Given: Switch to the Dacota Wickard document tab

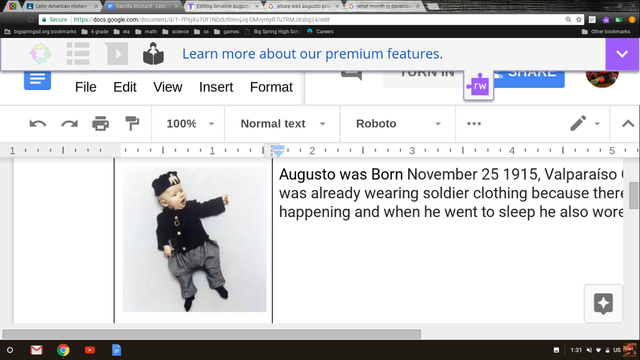Looking at the screenshot, I should [142, 6].
